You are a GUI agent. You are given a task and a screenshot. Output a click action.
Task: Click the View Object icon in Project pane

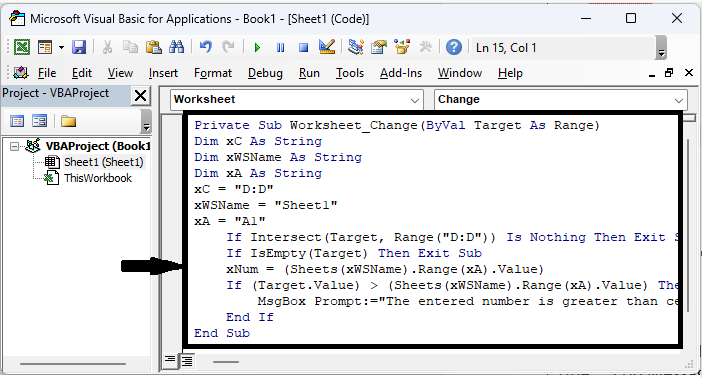tap(39, 121)
